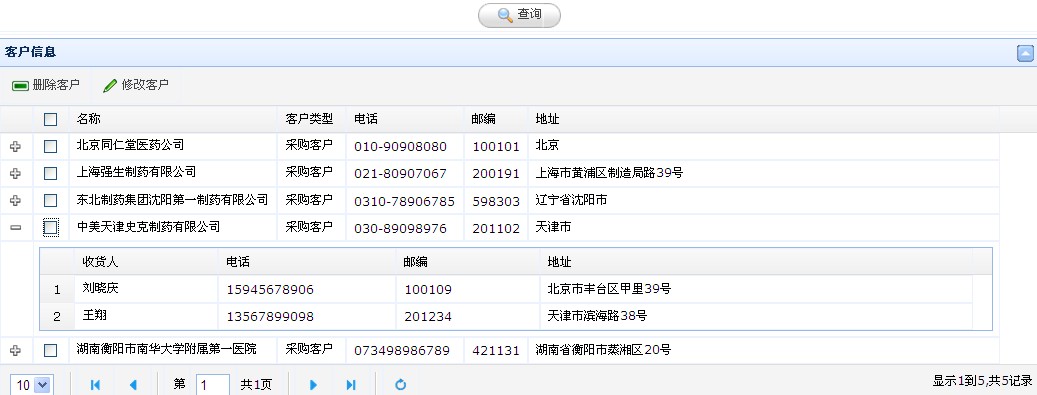Click address 天津市滨海路38号
The width and height of the screenshot is (1037, 395).
click(597, 316)
